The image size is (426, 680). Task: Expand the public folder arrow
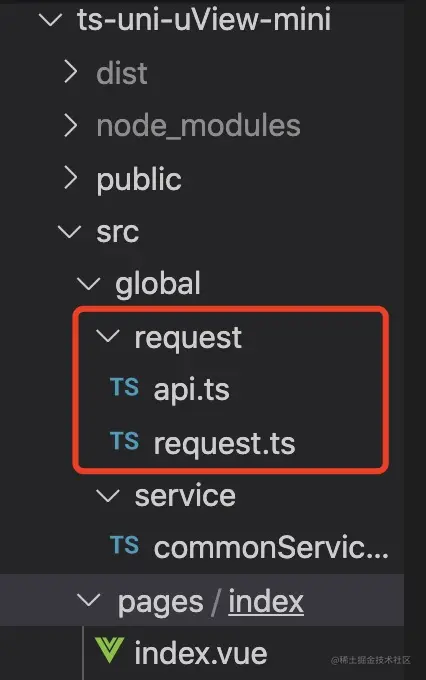click(70, 178)
